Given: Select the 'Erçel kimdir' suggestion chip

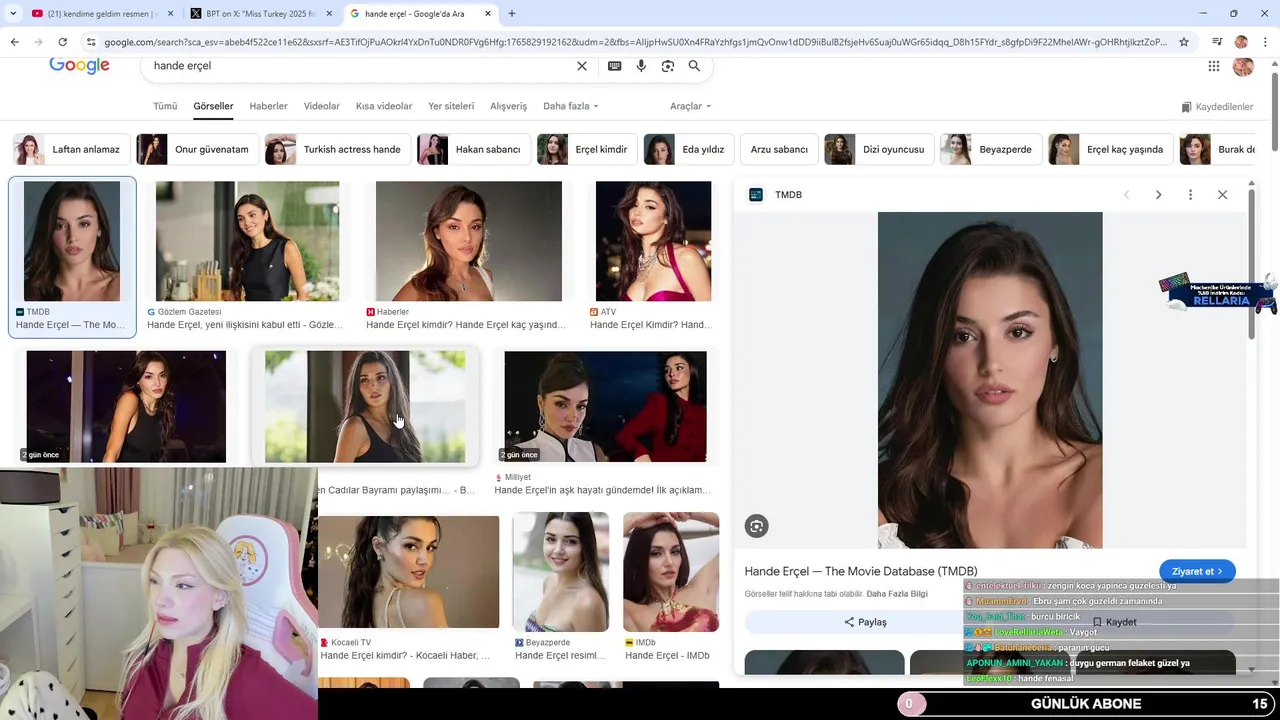Looking at the screenshot, I should 587,149.
